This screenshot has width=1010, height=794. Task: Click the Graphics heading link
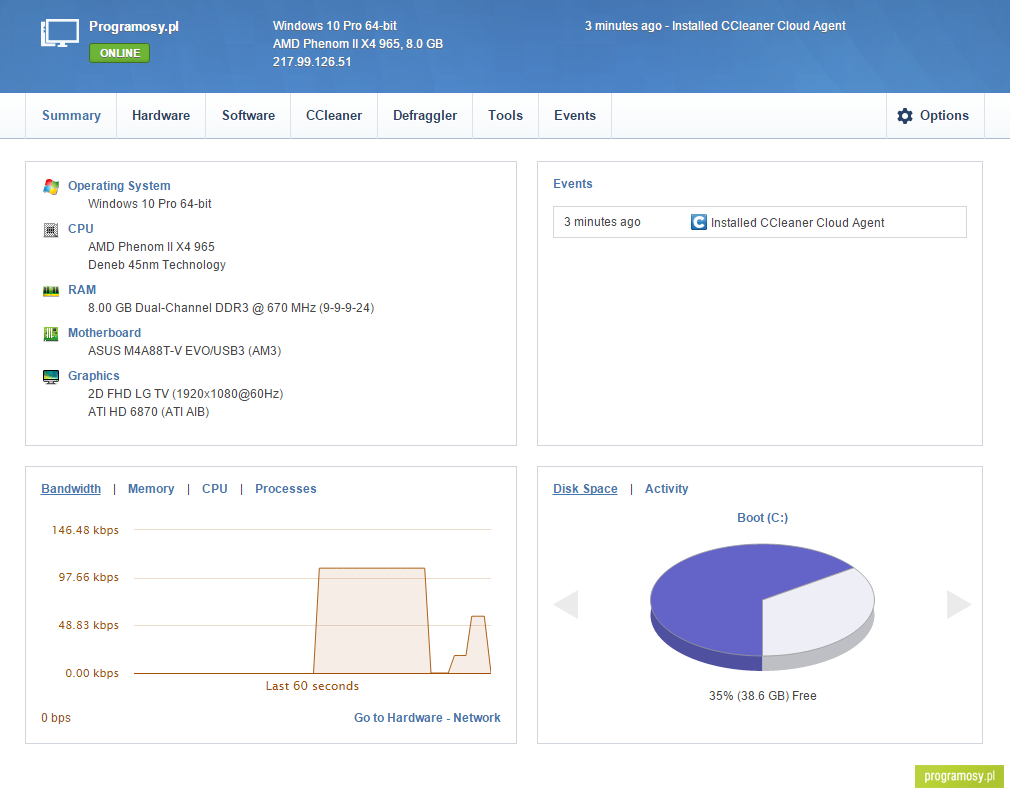(93, 376)
